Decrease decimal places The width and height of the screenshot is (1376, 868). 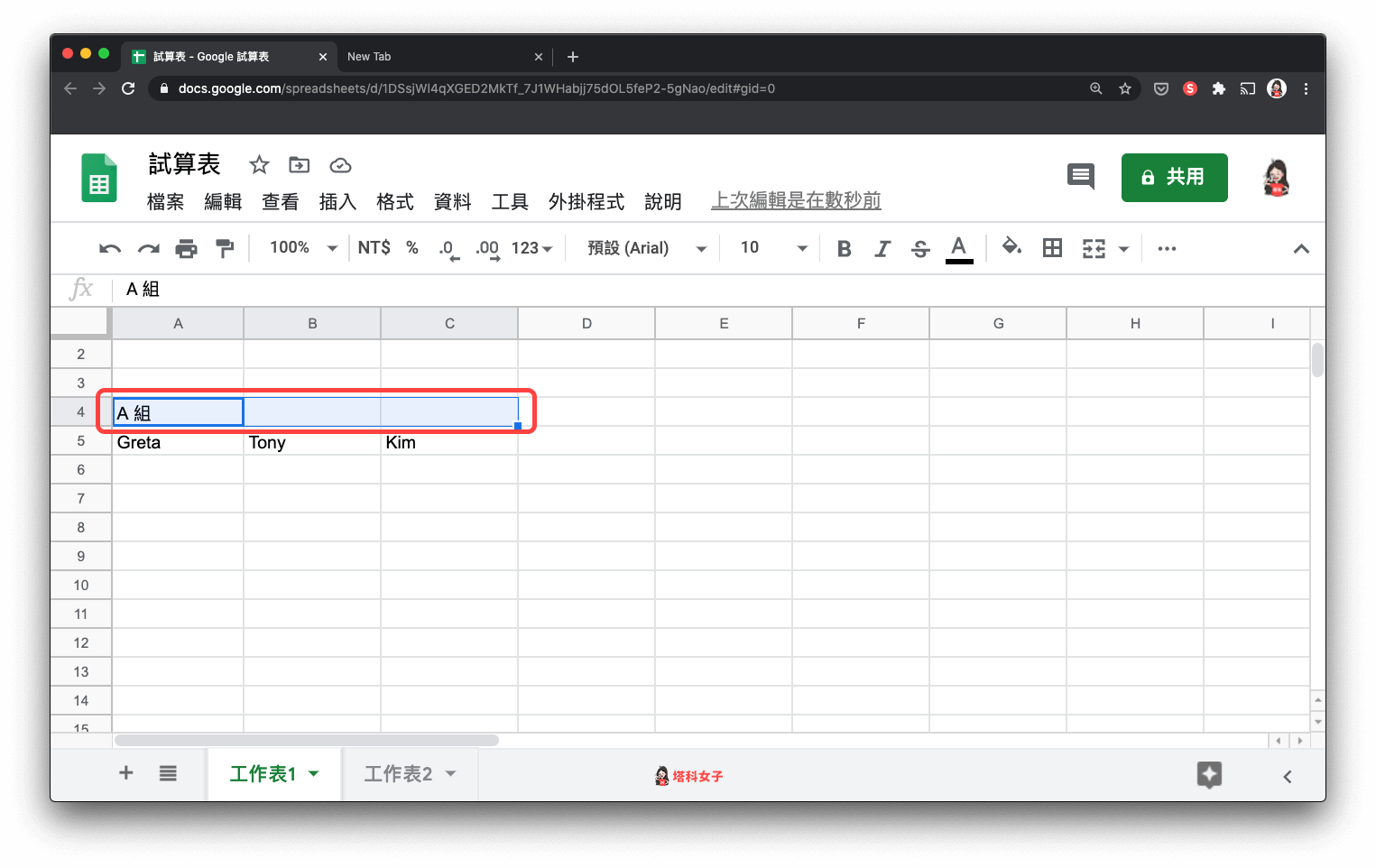coord(448,248)
